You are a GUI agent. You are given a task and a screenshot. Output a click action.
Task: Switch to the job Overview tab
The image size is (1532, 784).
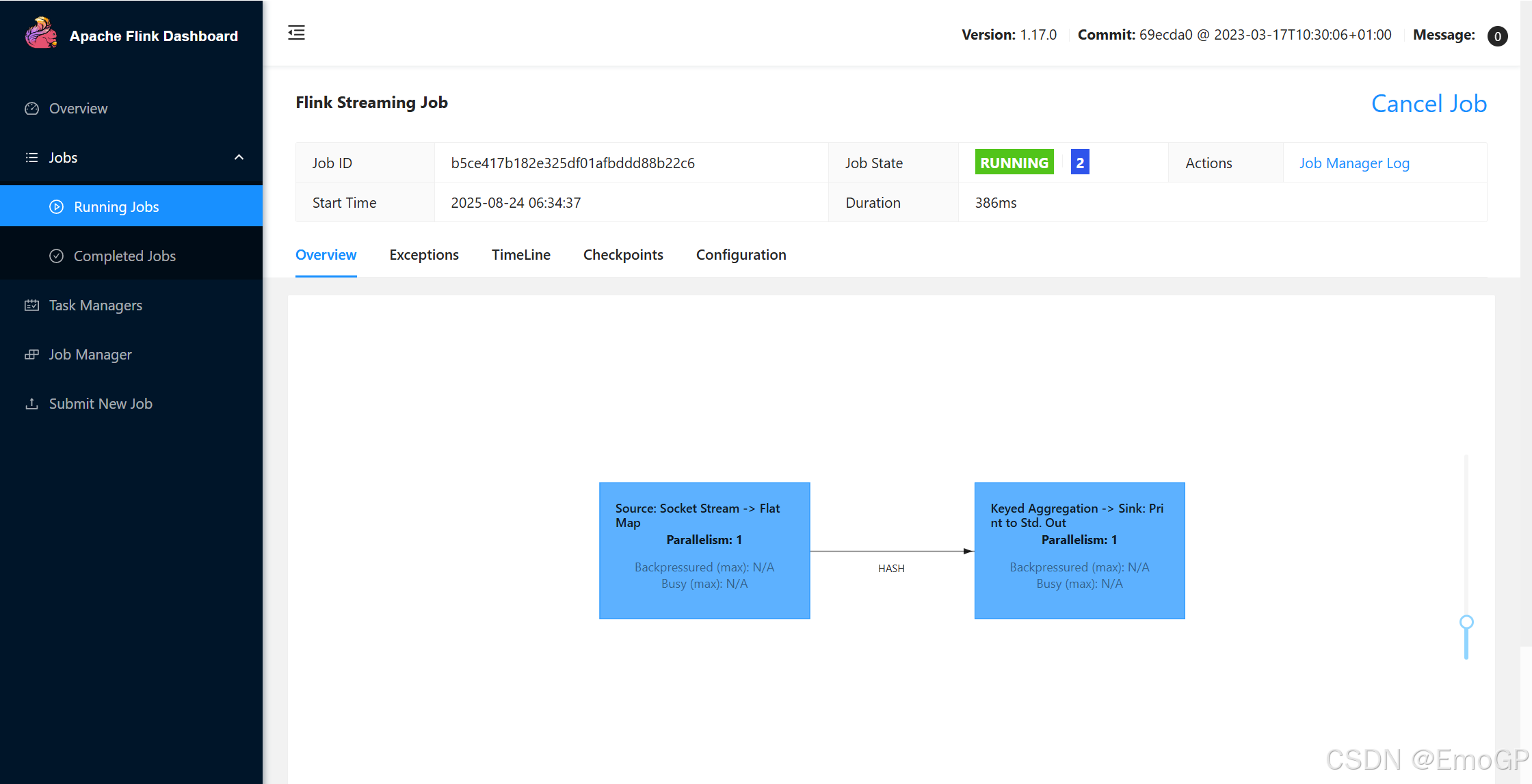coord(326,255)
